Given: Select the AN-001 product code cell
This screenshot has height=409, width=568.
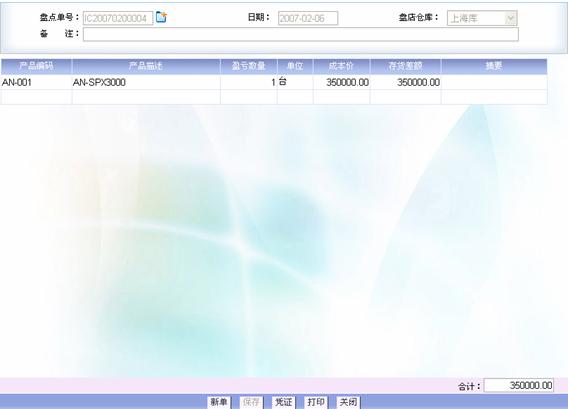Looking at the screenshot, I should [36, 82].
